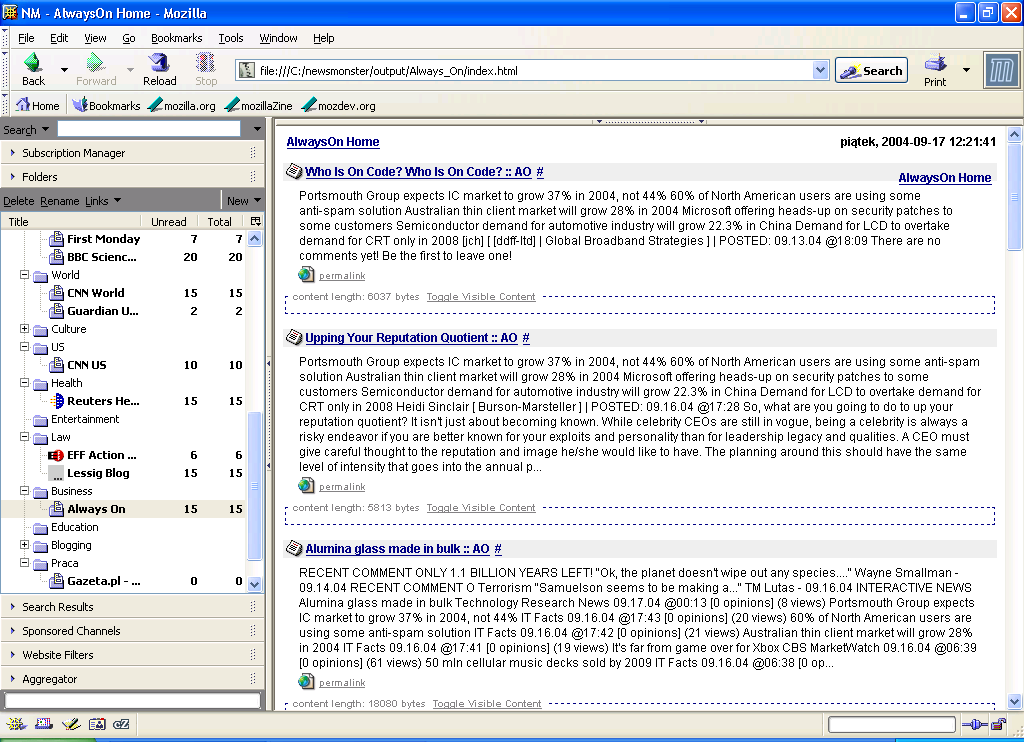Expand the Blogging folder
The height and width of the screenshot is (742, 1024).
coord(24,545)
